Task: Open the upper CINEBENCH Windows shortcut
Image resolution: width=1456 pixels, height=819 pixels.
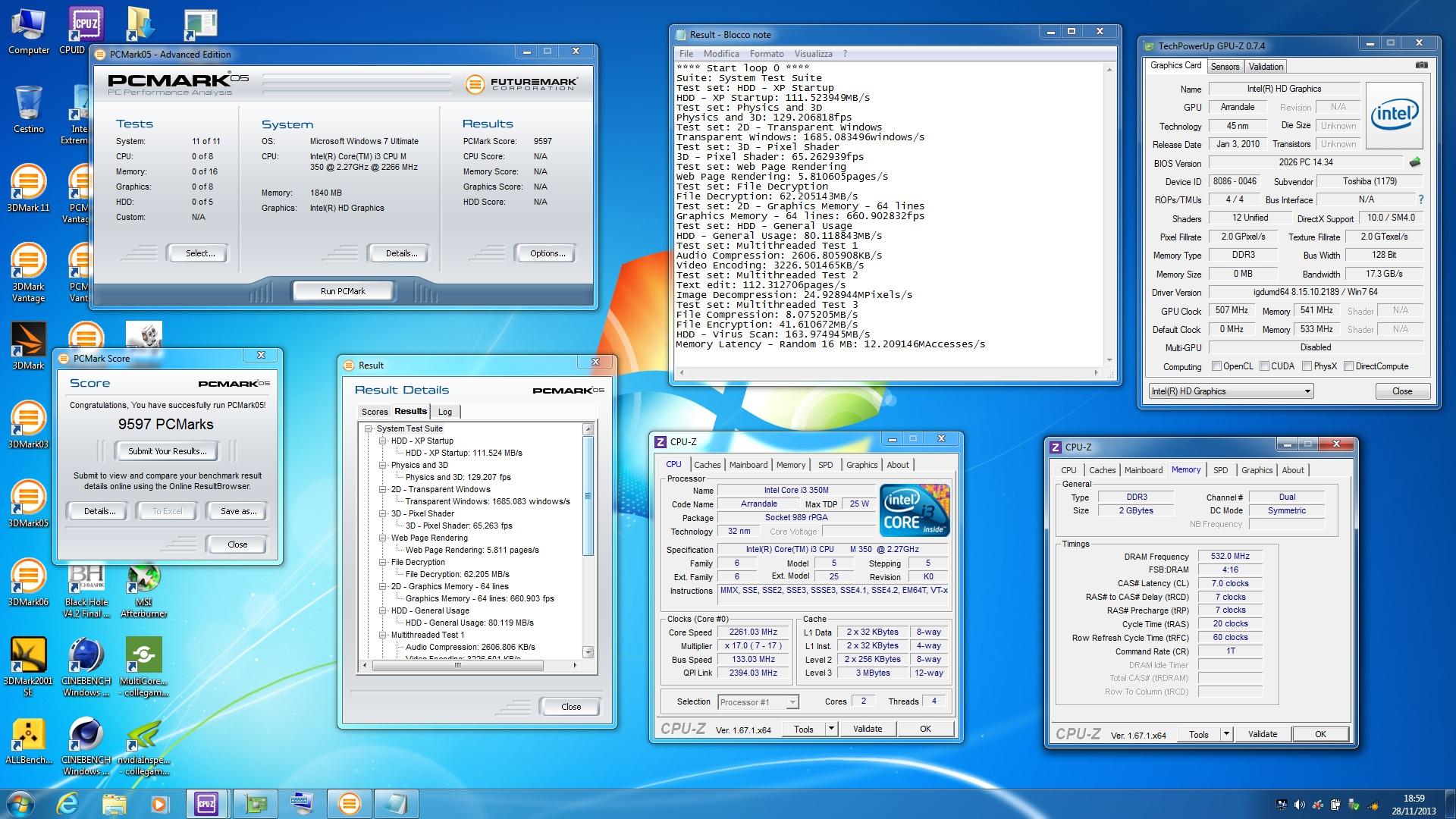Action: [86, 667]
